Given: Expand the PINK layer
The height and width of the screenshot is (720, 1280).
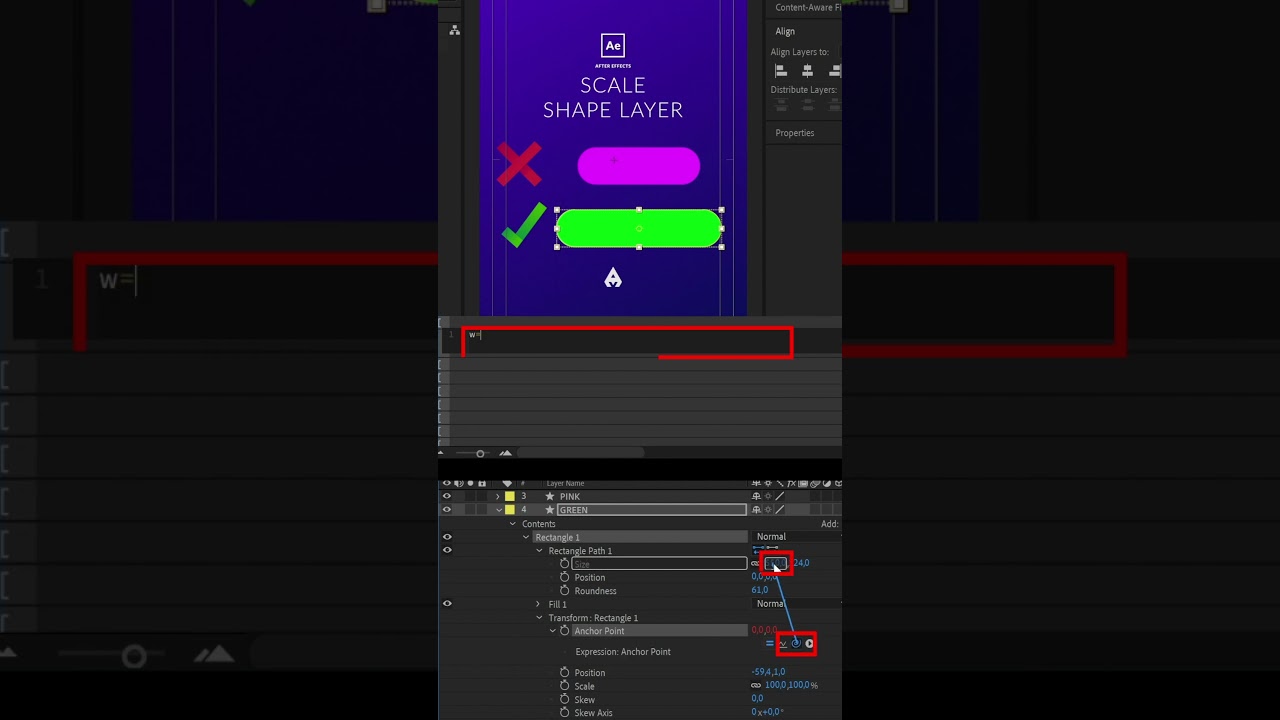Looking at the screenshot, I should coord(498,496).
